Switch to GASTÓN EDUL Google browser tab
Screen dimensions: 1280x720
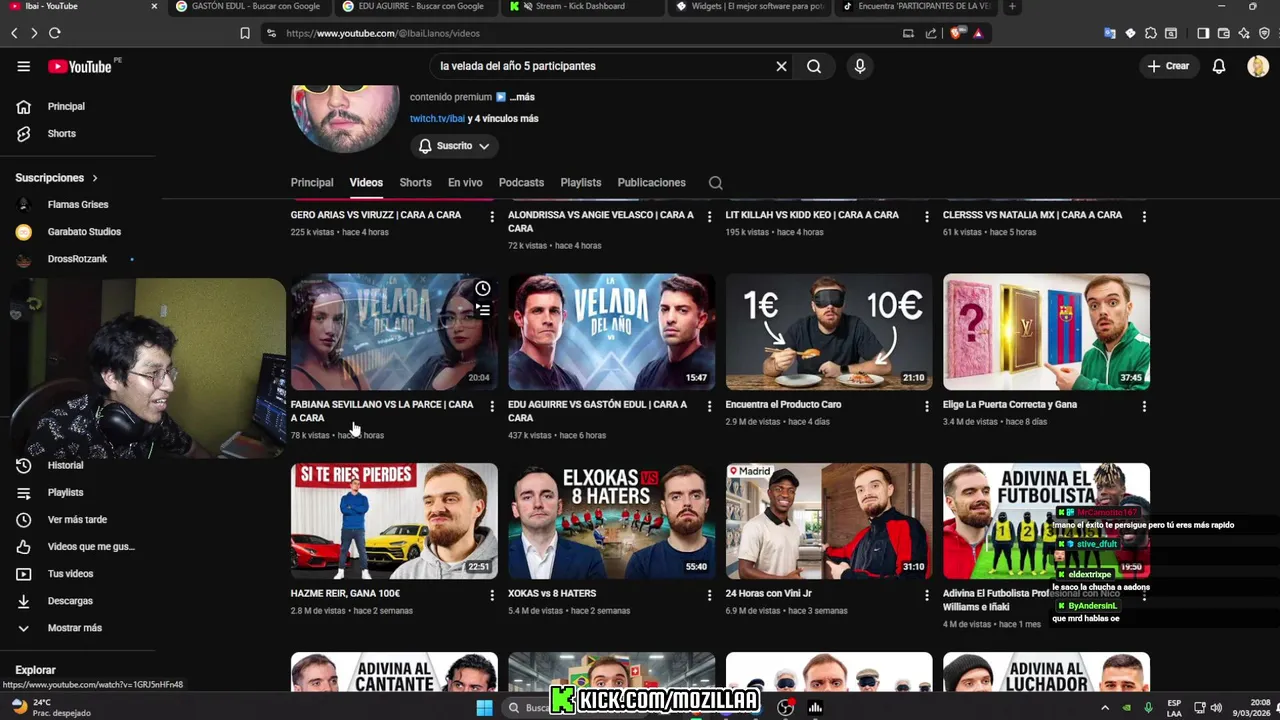248,6
